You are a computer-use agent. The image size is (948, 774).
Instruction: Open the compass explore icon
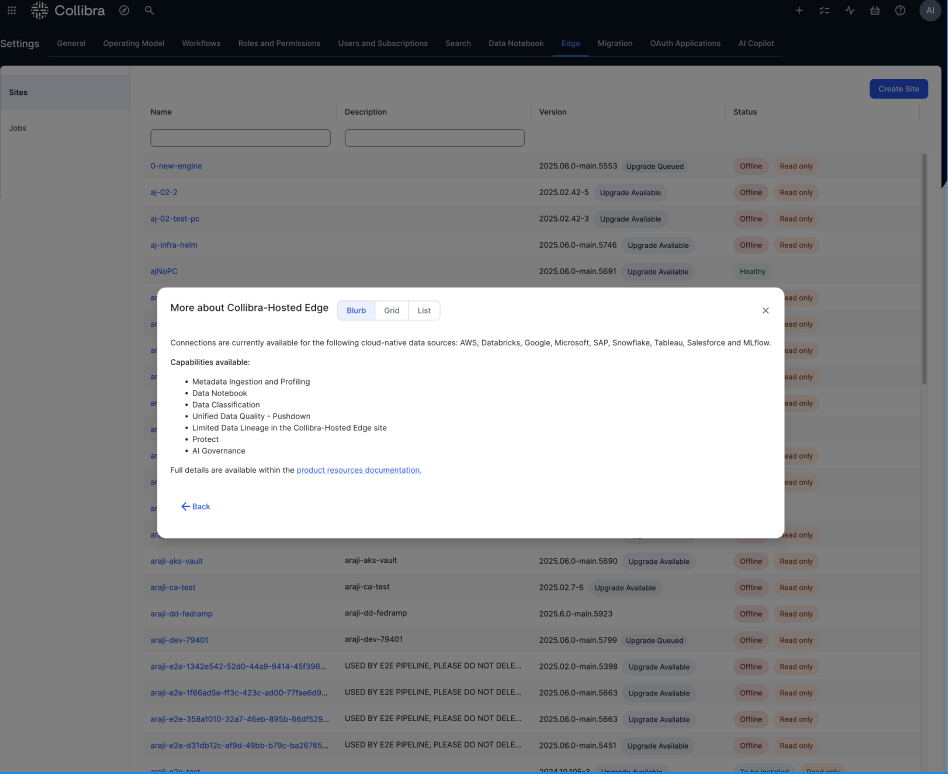(x=122, y=10)
